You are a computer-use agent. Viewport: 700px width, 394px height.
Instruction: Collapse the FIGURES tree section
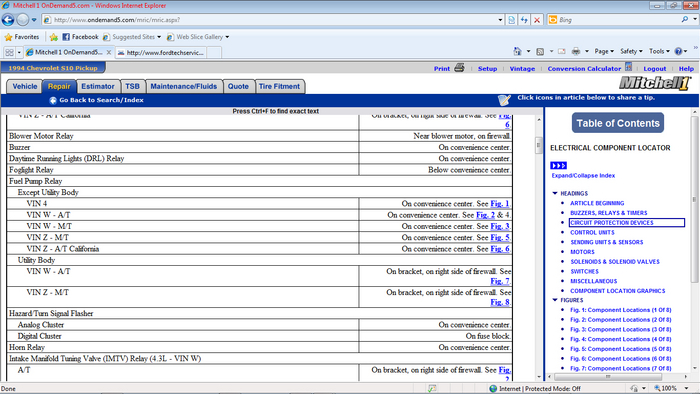tap(555, 300)
